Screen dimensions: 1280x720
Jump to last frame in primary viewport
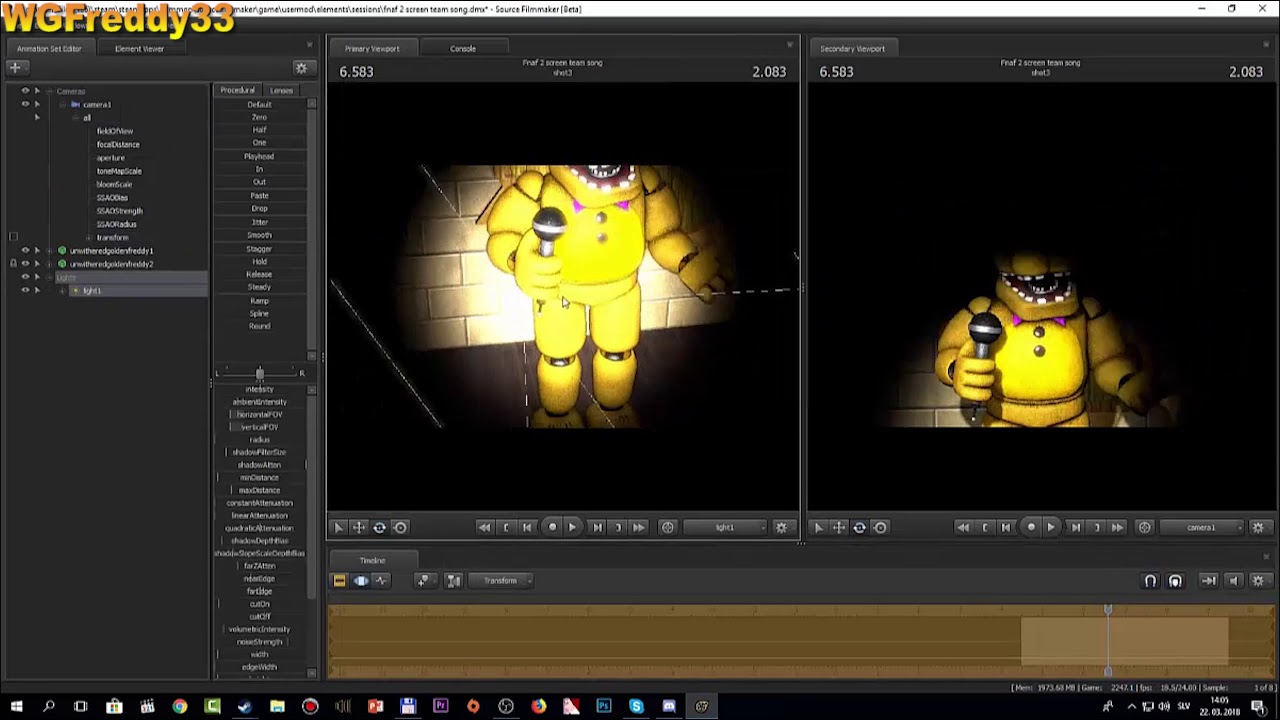[x=638, y=527]
